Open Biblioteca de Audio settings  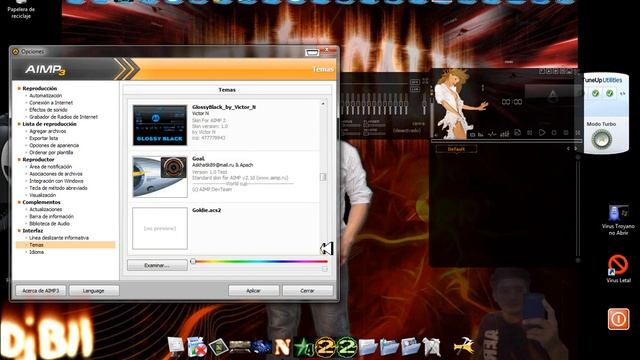(x=49, y=224)
